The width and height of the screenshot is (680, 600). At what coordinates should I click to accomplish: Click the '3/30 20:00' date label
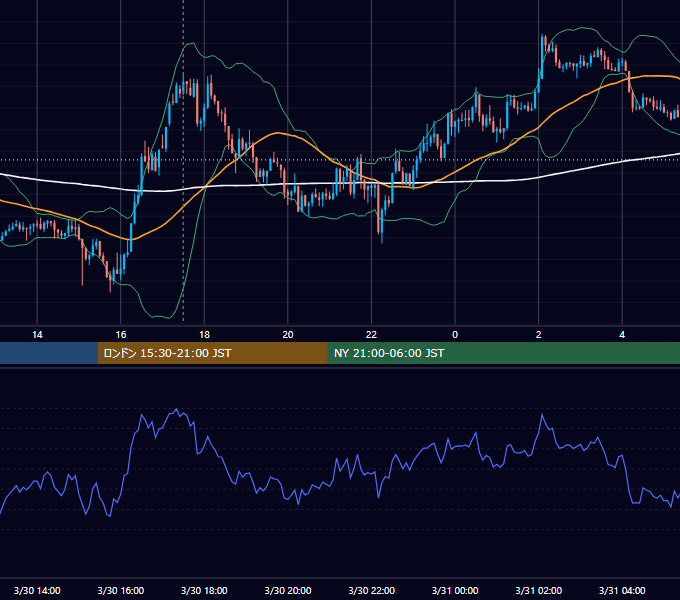288,590
